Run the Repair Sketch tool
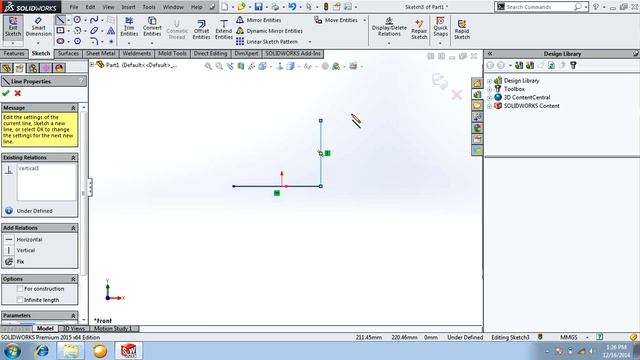This screenshot has height=360, width=640. pos(419,29)
